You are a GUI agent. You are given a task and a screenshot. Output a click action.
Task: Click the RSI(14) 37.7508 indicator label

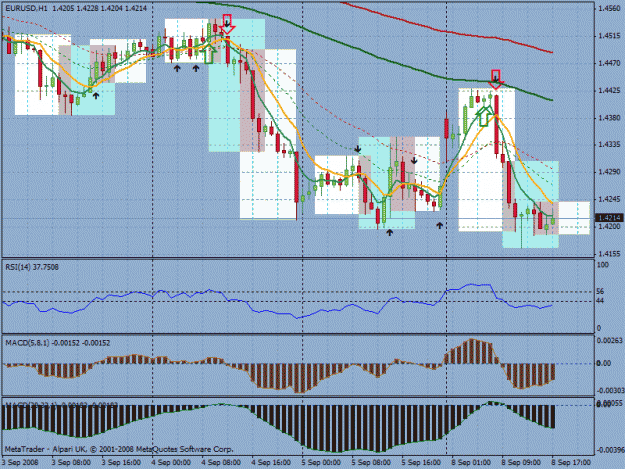pos(32,267)
